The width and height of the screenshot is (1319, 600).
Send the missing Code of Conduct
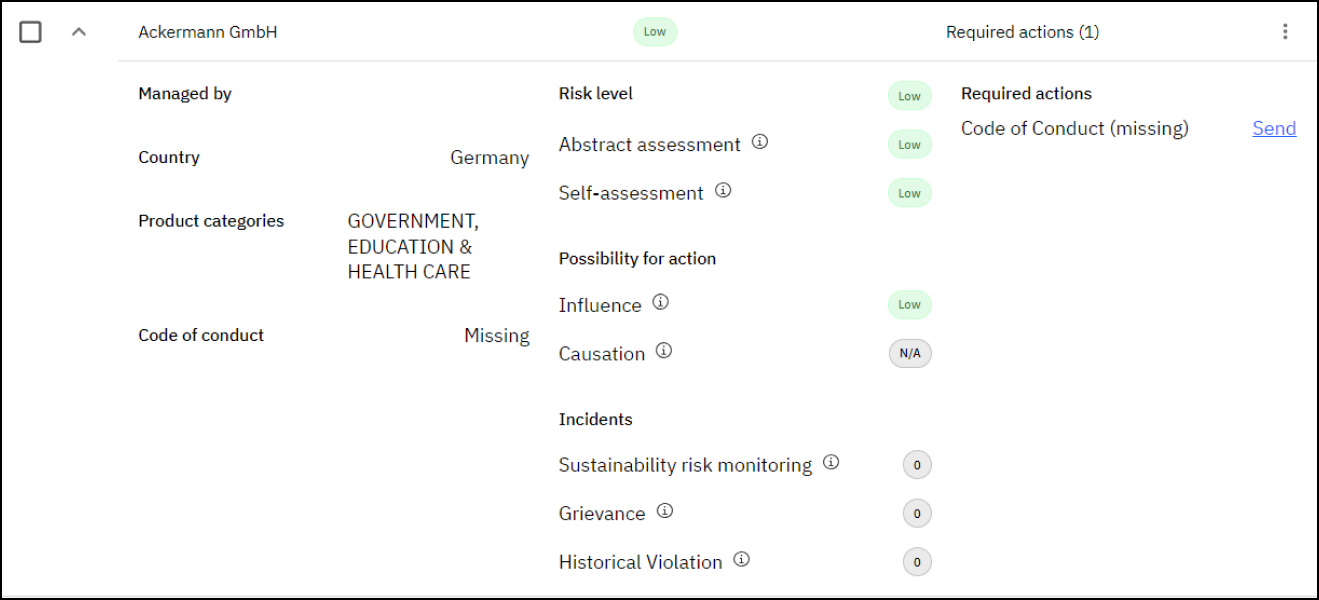[x=1274, y=128]
